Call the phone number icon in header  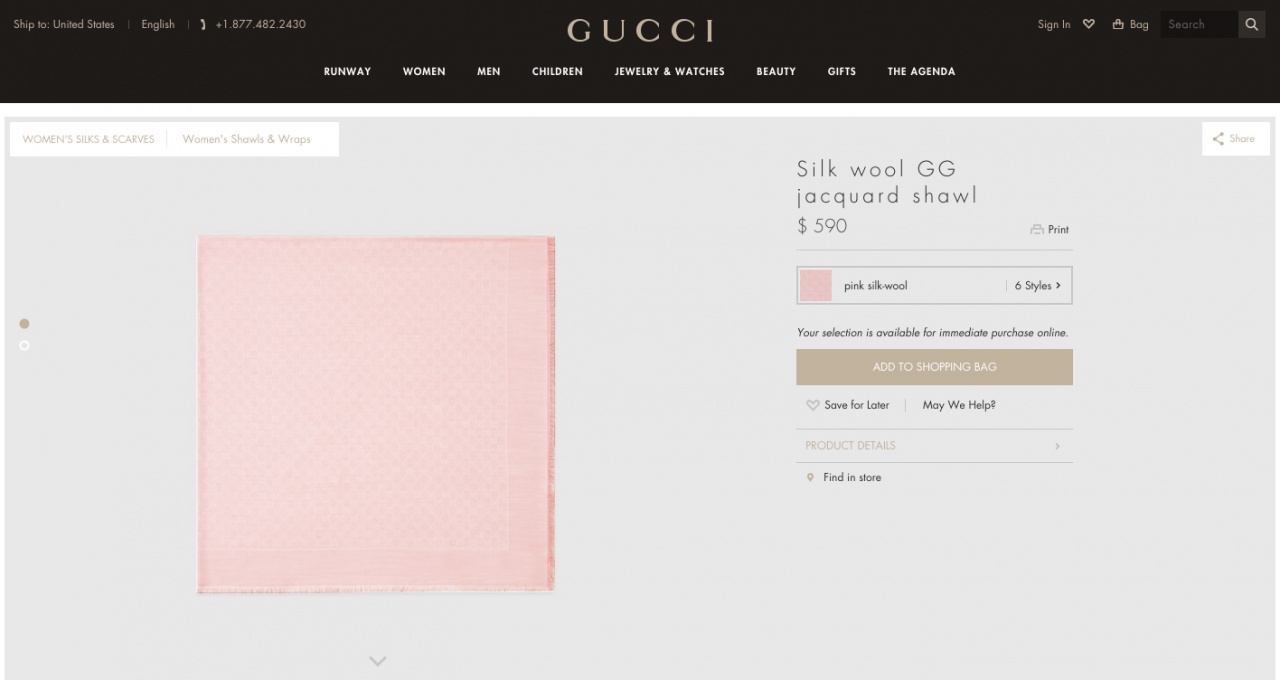click(204, 25)
